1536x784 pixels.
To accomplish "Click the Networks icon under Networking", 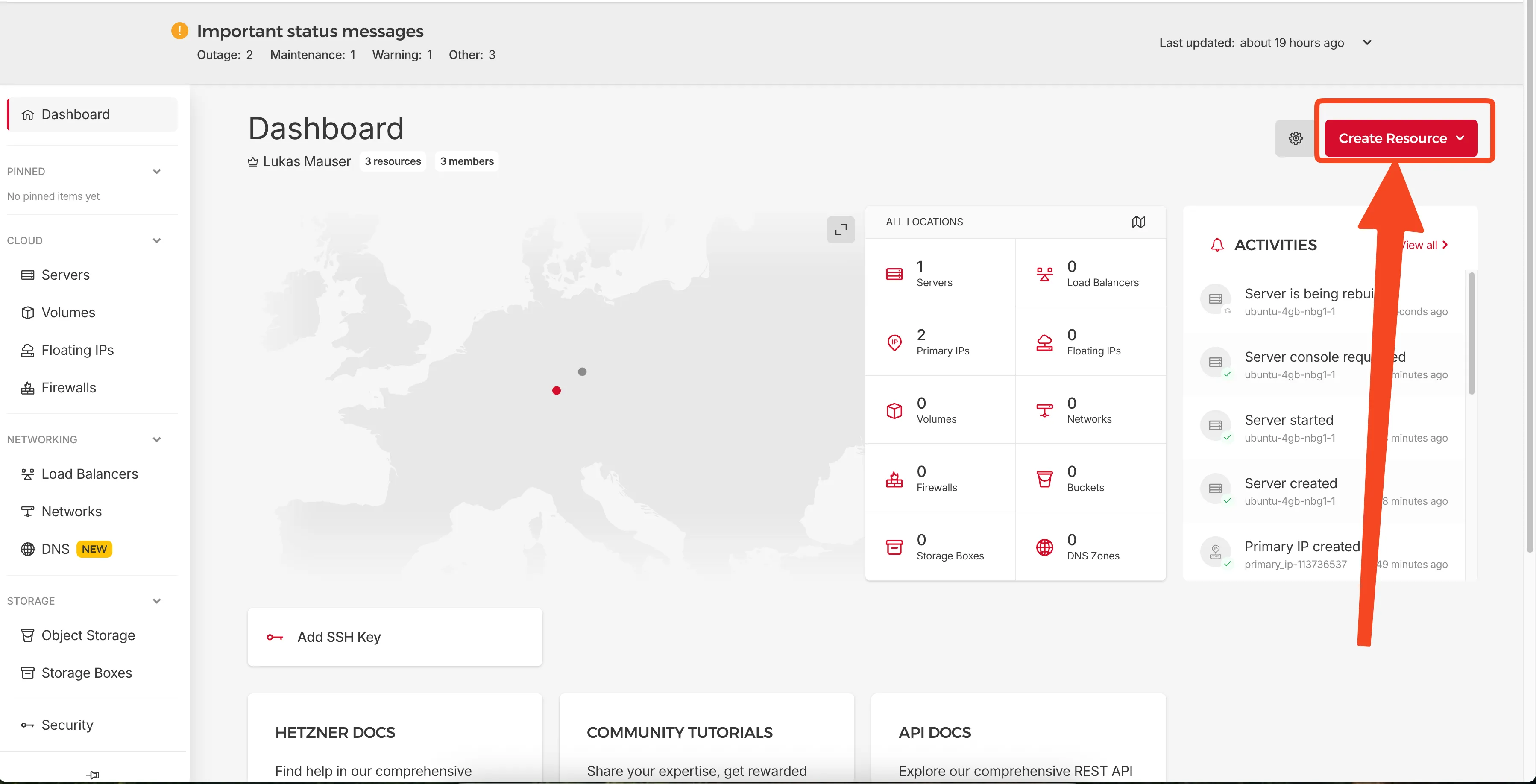I will [x=27, y=511].
